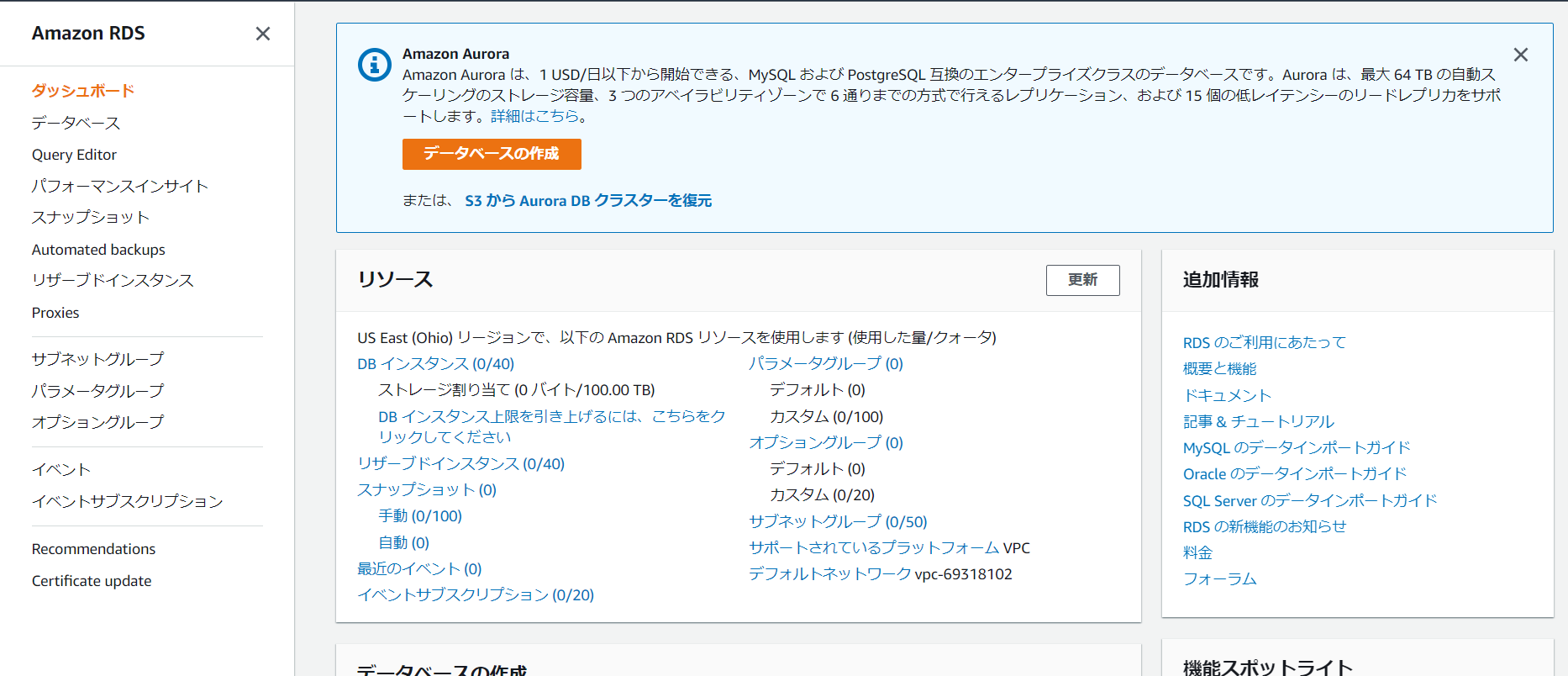Open スナップショット in the sidebar
The height and width of the screenshot is (676, 1568).
pos(91,217)
